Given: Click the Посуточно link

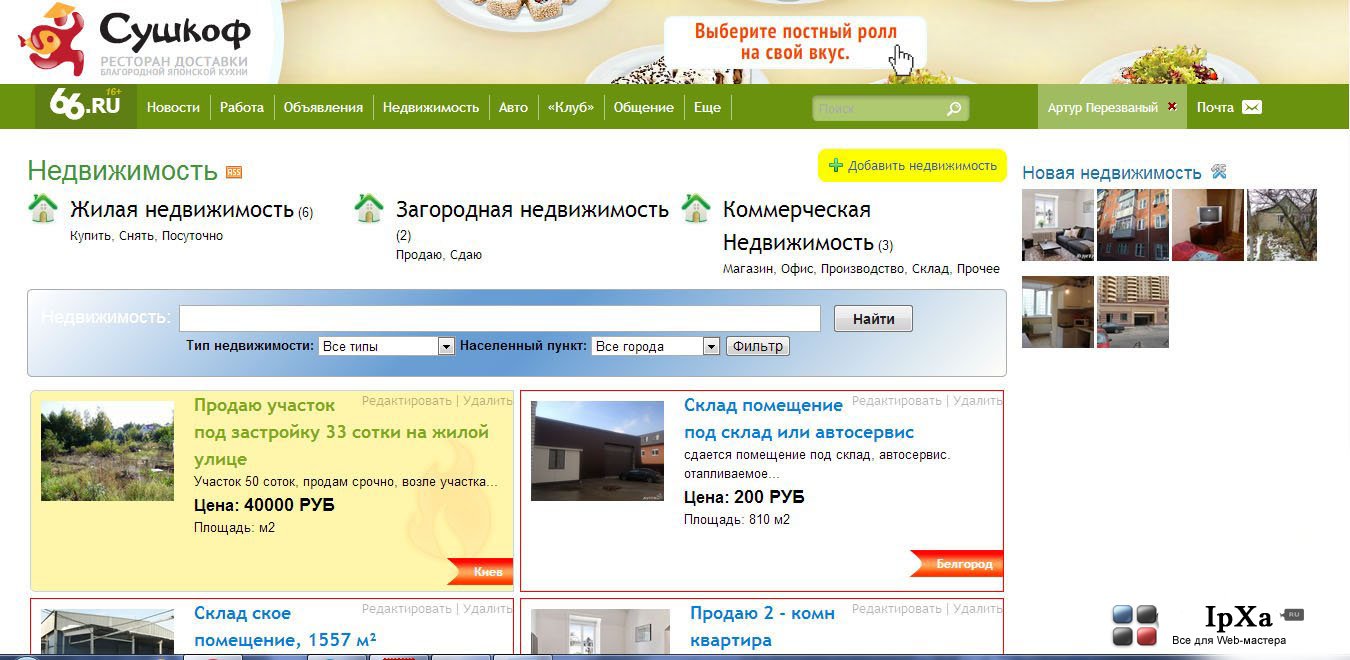Looking at the screenshot, I should [193, 236].
